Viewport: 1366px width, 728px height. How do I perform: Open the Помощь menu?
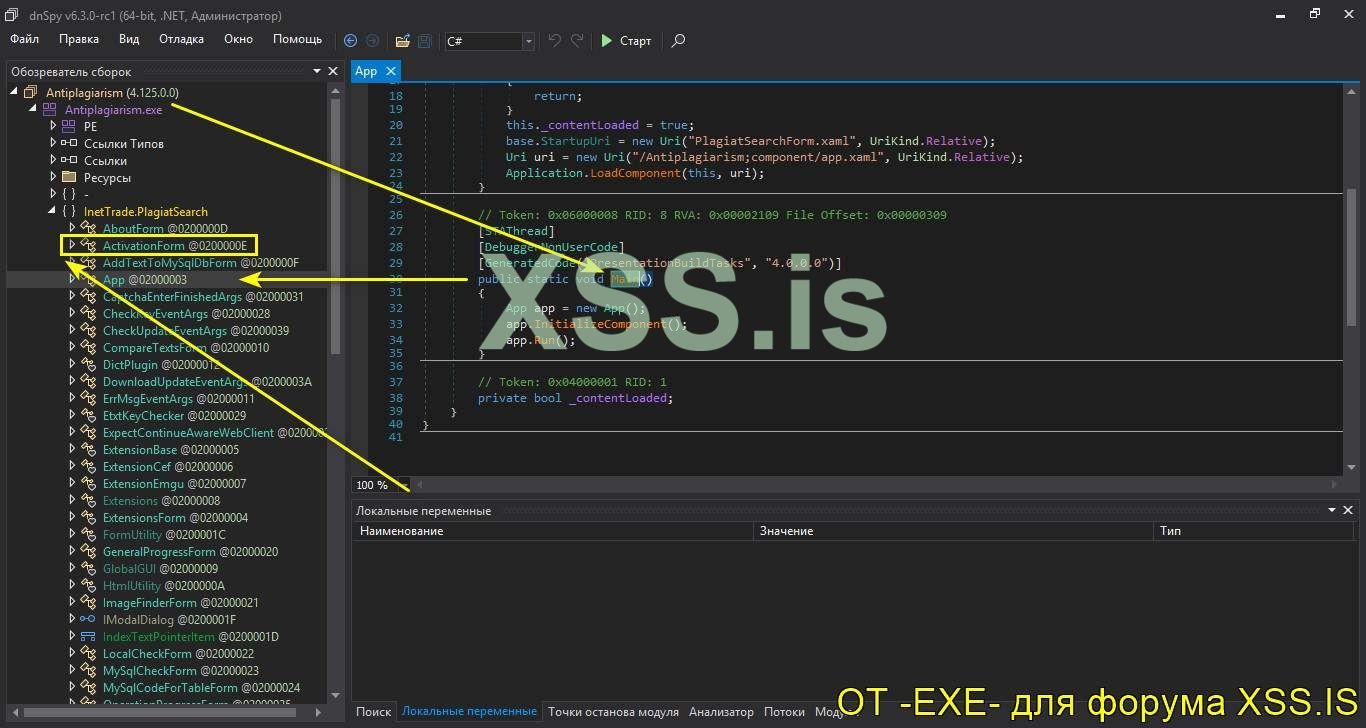[x=298, y=40]
